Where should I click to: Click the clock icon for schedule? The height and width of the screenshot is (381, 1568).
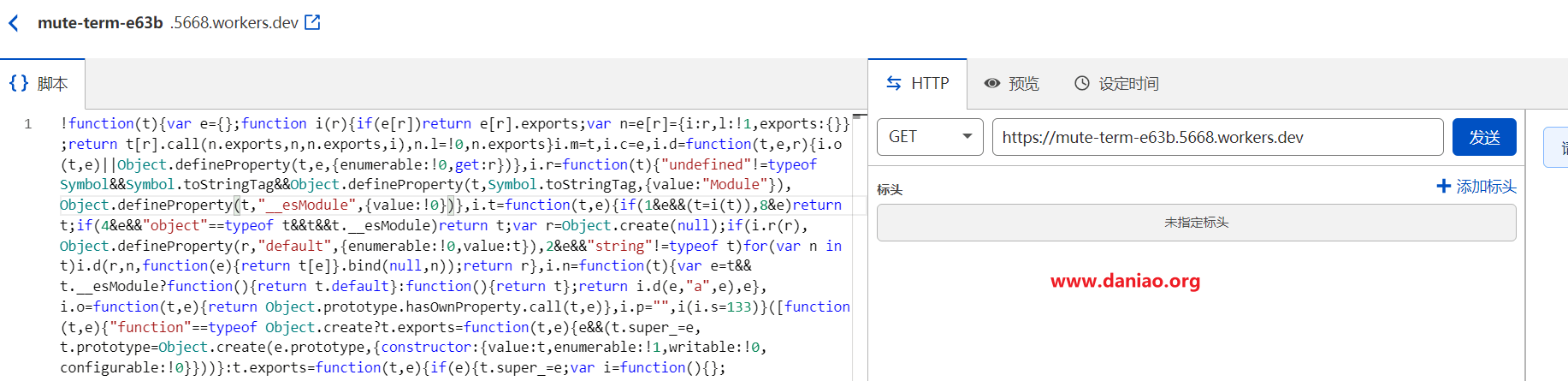1081,83
